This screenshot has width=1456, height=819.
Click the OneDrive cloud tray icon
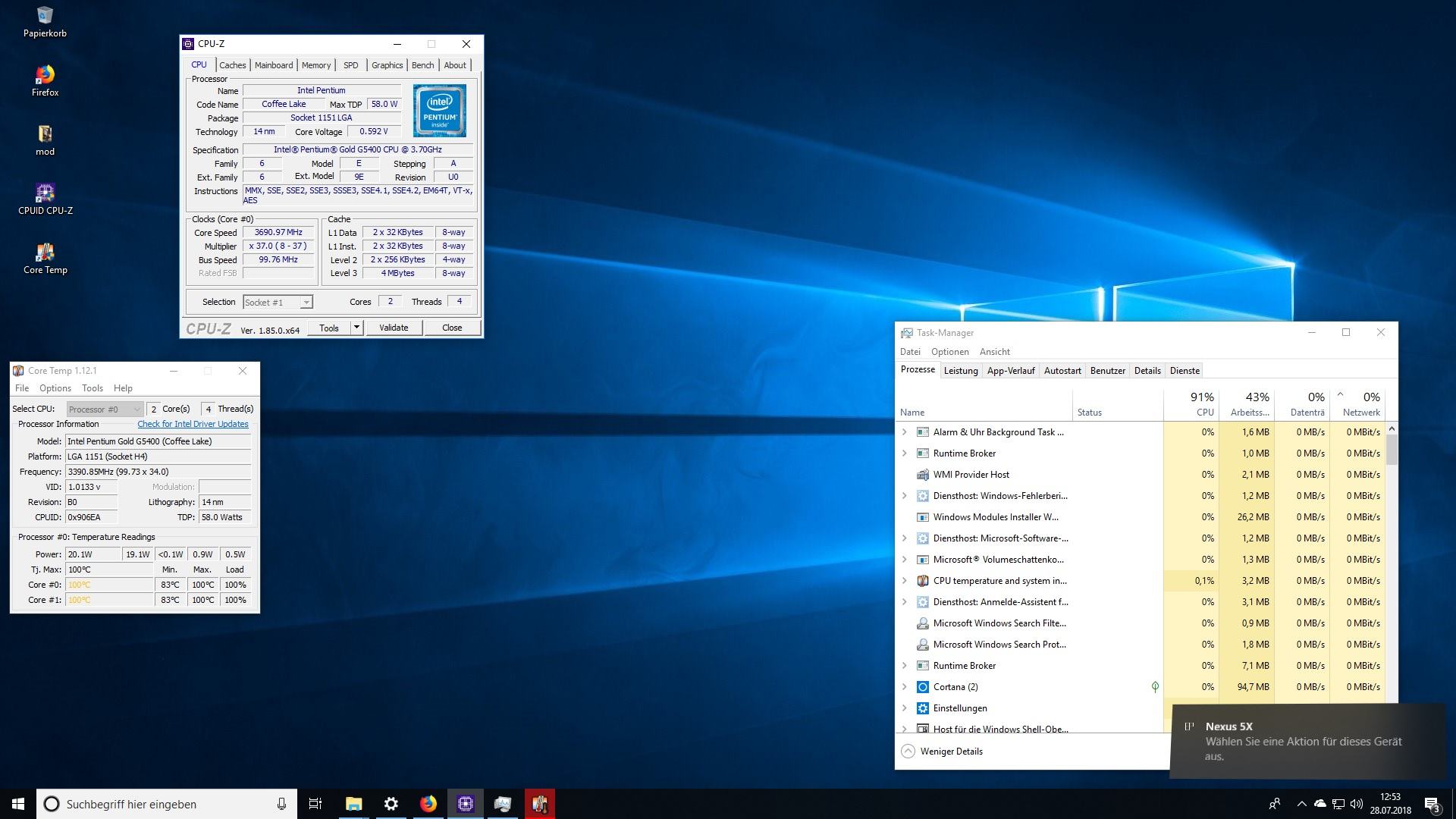(x=1319, y=804)
